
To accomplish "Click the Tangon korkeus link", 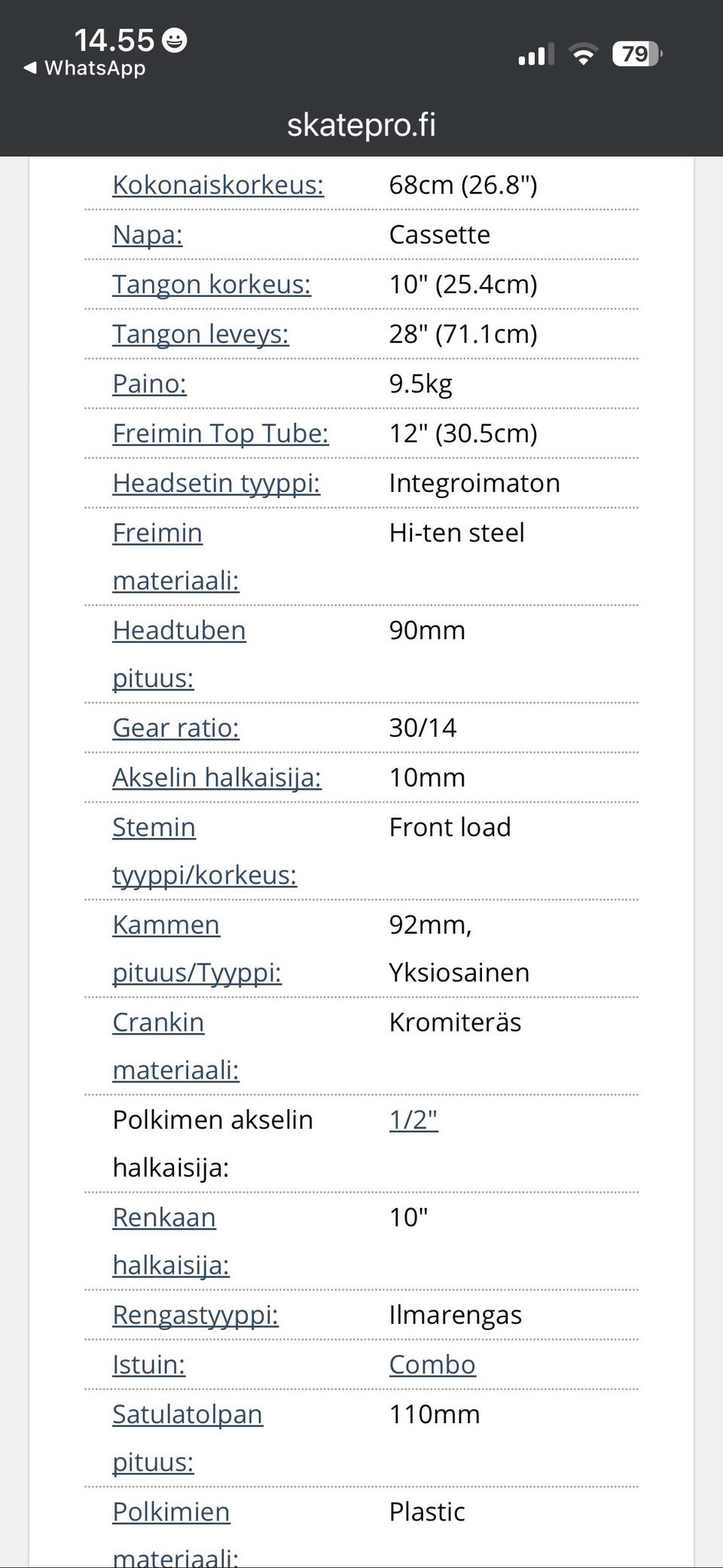I will click(212, 284).
